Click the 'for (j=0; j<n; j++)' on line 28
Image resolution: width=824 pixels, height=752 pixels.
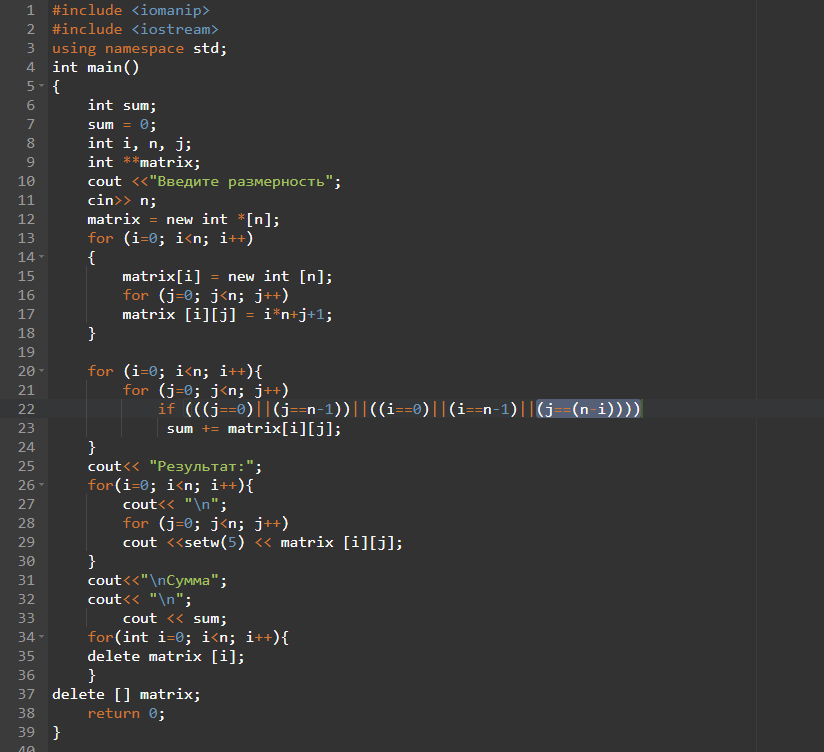click(205, 523)
